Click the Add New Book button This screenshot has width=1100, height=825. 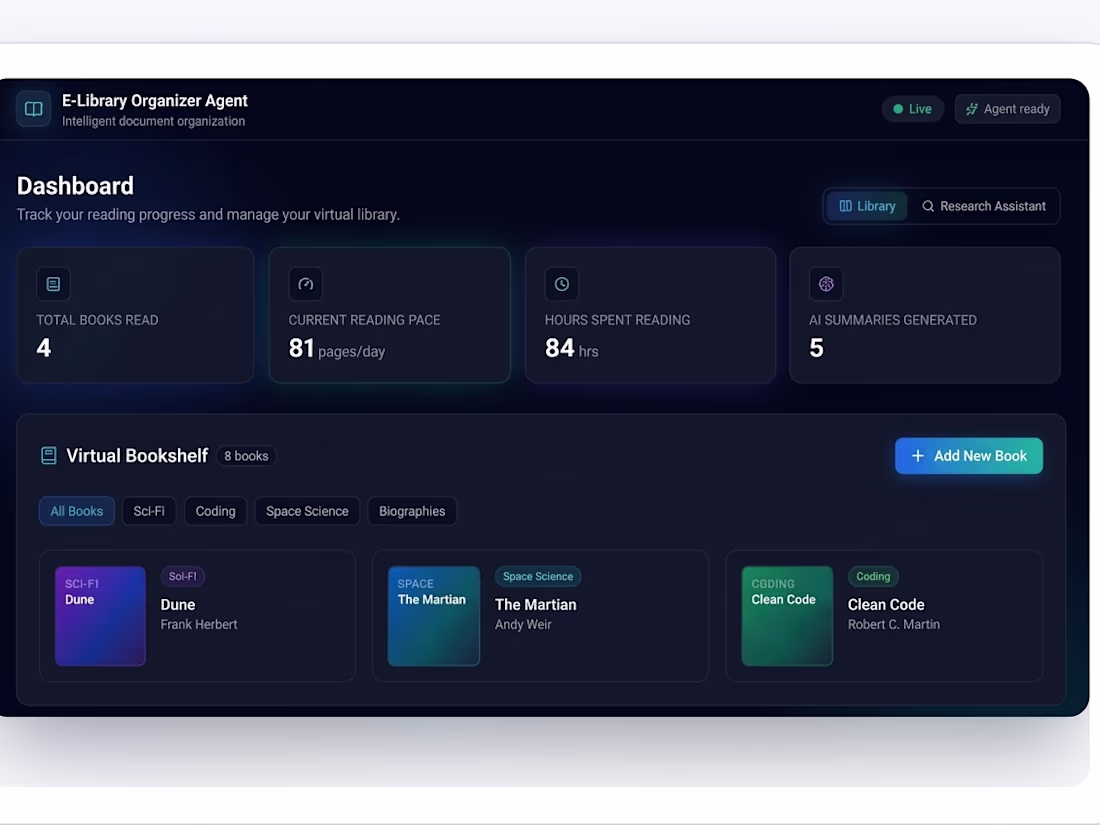click(969, 456)
